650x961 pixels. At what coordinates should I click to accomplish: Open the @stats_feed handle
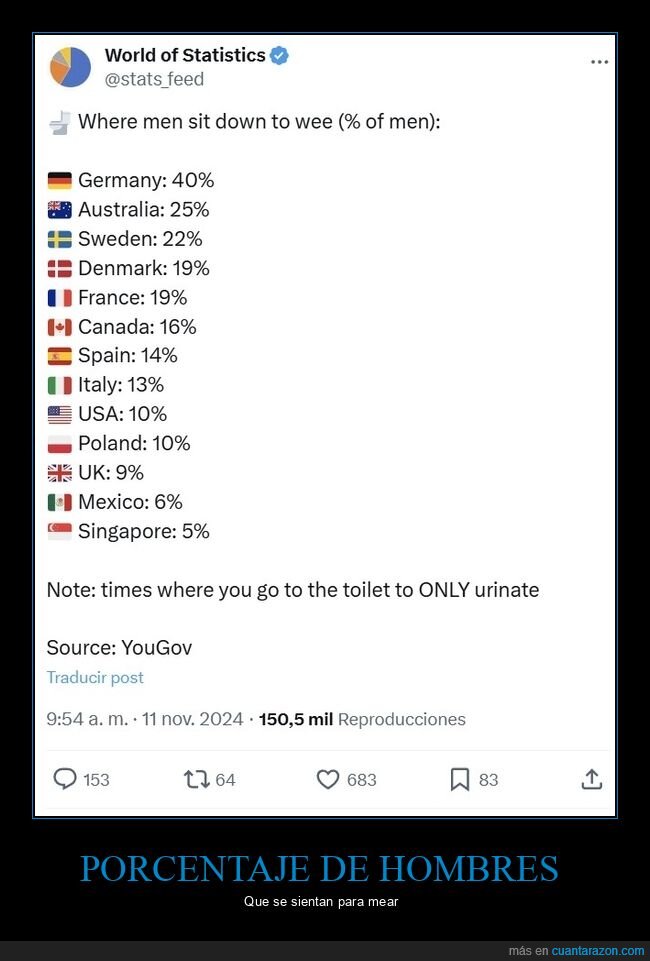tap(154, 79)
